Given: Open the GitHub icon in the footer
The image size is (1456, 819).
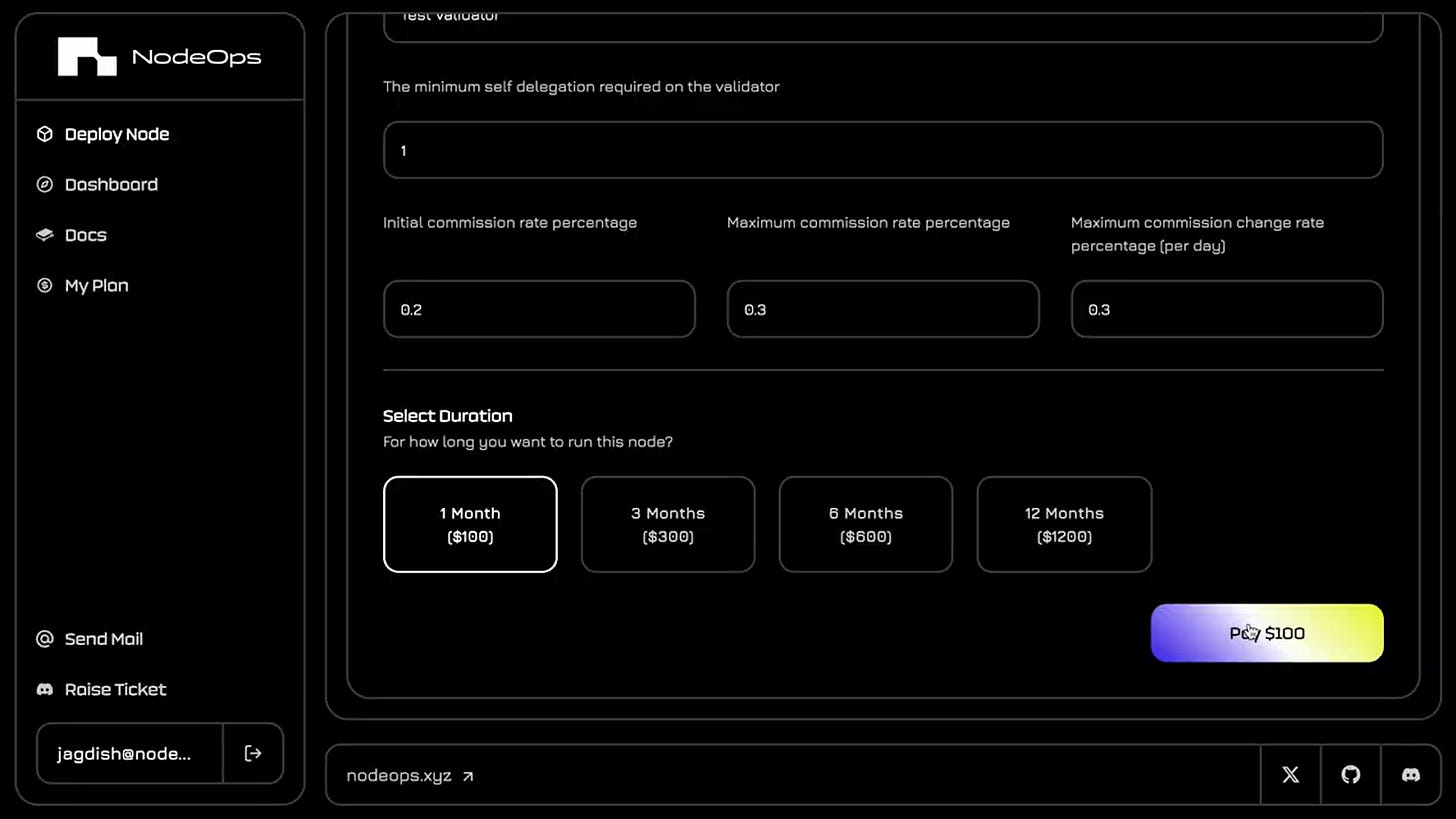Looking at the screenshot, I should 1350,775.
